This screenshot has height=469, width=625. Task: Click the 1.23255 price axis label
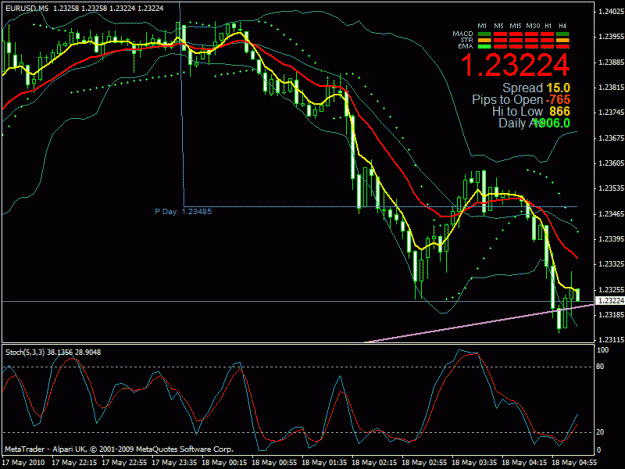click(611, 290)
